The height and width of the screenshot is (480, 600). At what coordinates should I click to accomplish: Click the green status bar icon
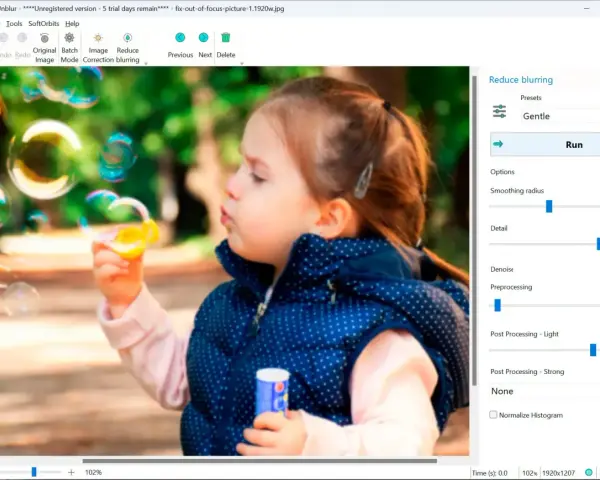point(589,472)
